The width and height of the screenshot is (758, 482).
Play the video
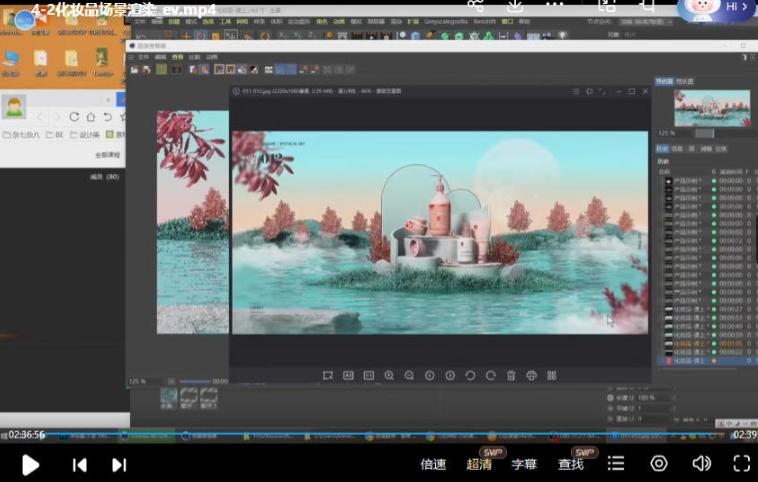pos(30,464)
